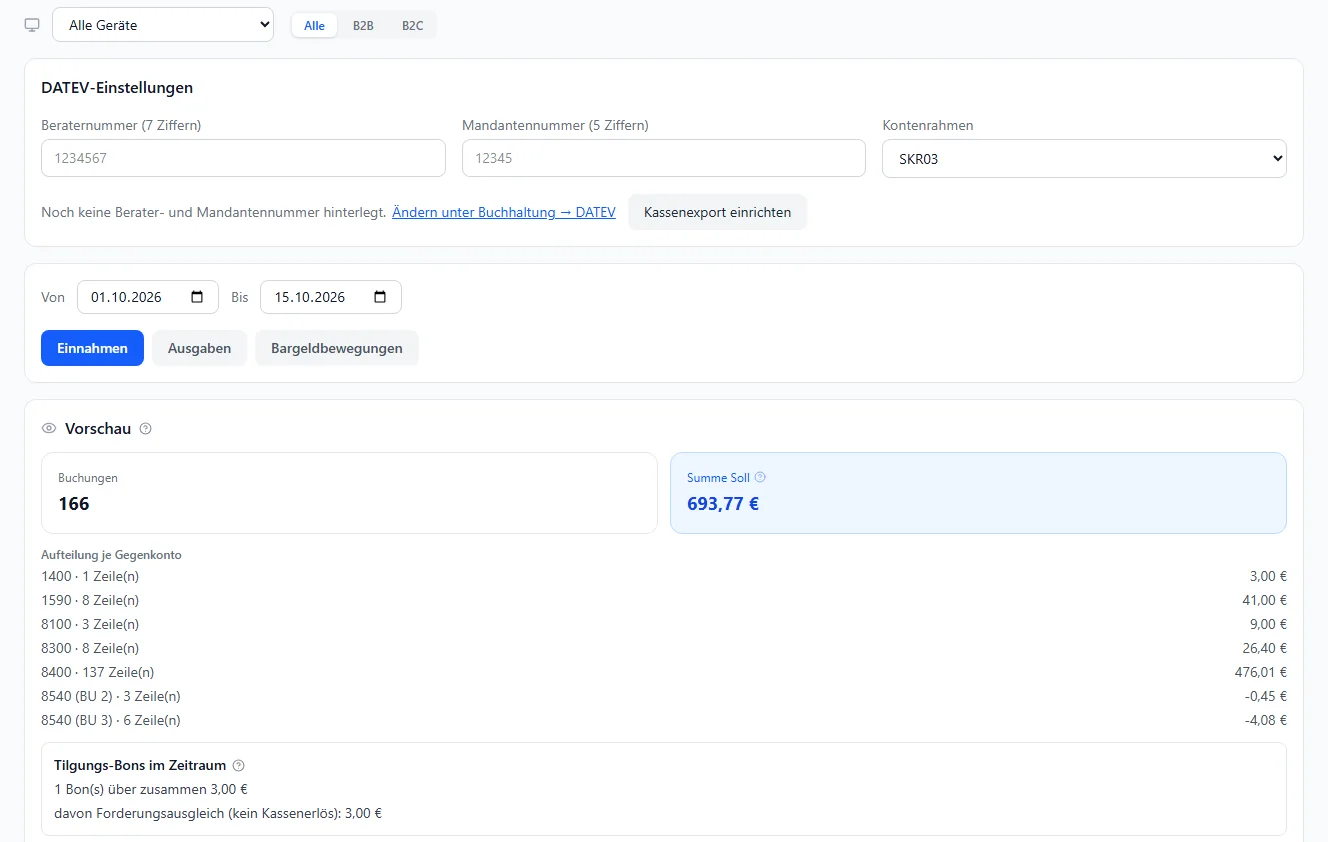1328x842 pixels.
Task: Open the calendar picker for Bis date
Action: tap(380, 297)
